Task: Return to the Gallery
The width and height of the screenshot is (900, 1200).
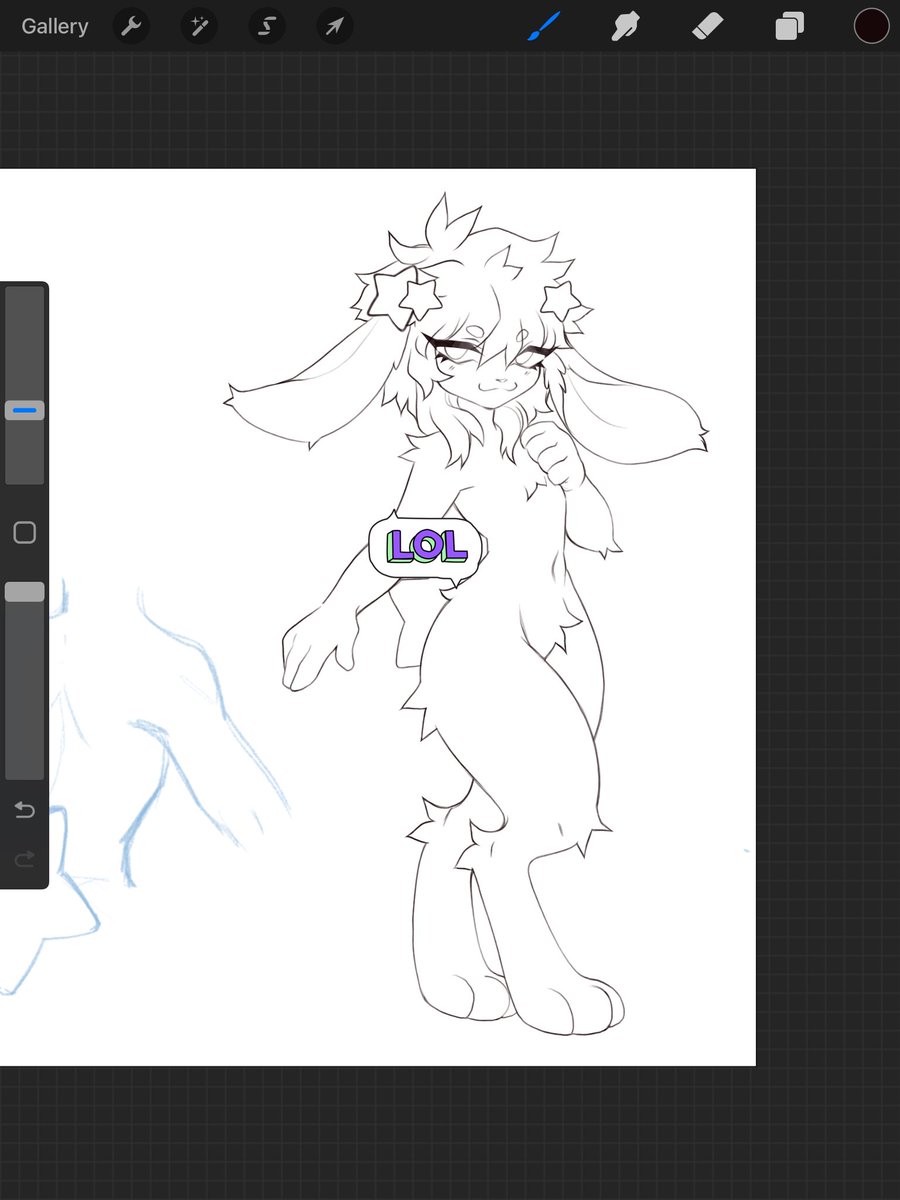Action: pos(55,27)
